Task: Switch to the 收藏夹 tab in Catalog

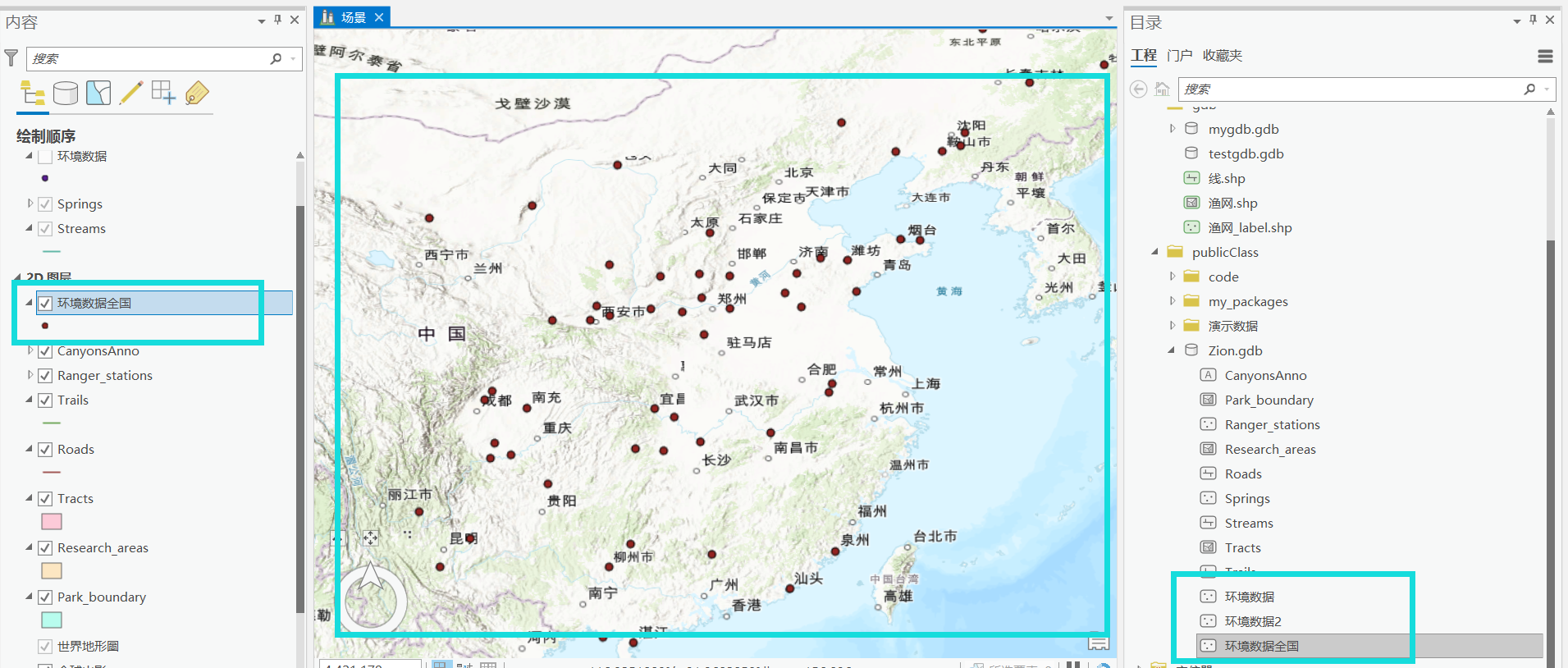Action: pos(1223,55)
